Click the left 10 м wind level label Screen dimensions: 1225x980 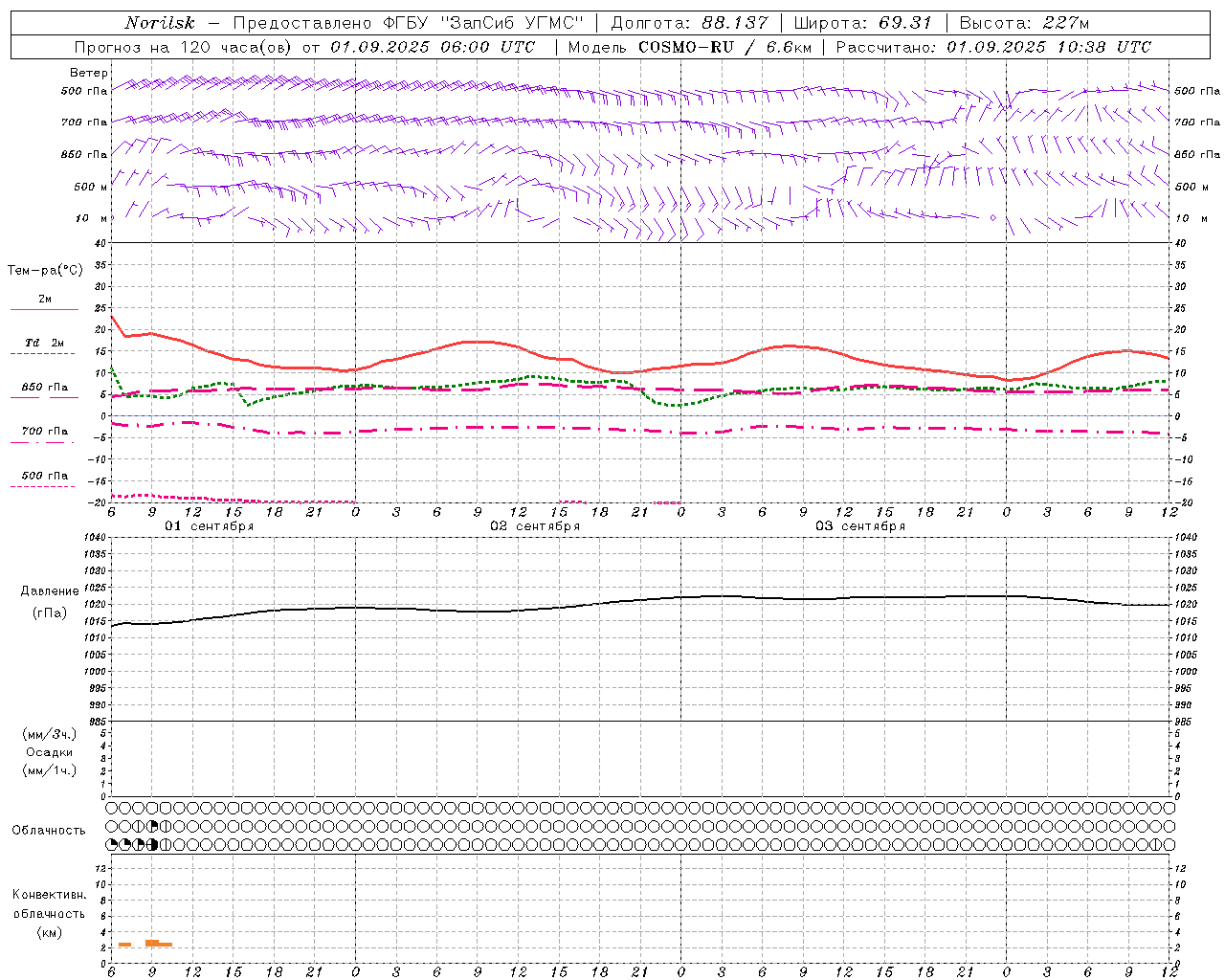tap(92, 218)
